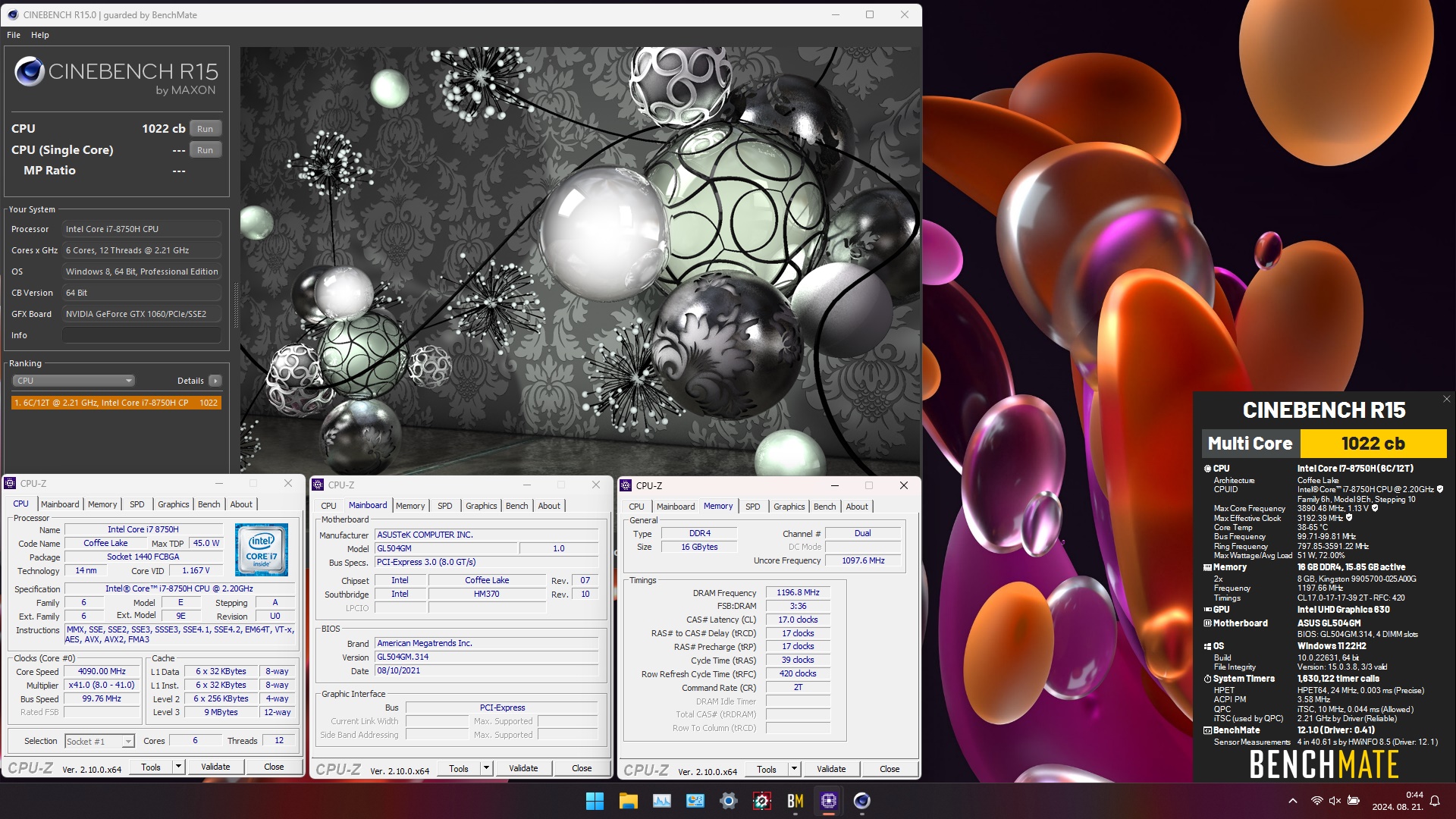This screenshot has width=1456, height=819.
Task: Open the red-framed gear app in the taskbar
Action: coord(761,801)
